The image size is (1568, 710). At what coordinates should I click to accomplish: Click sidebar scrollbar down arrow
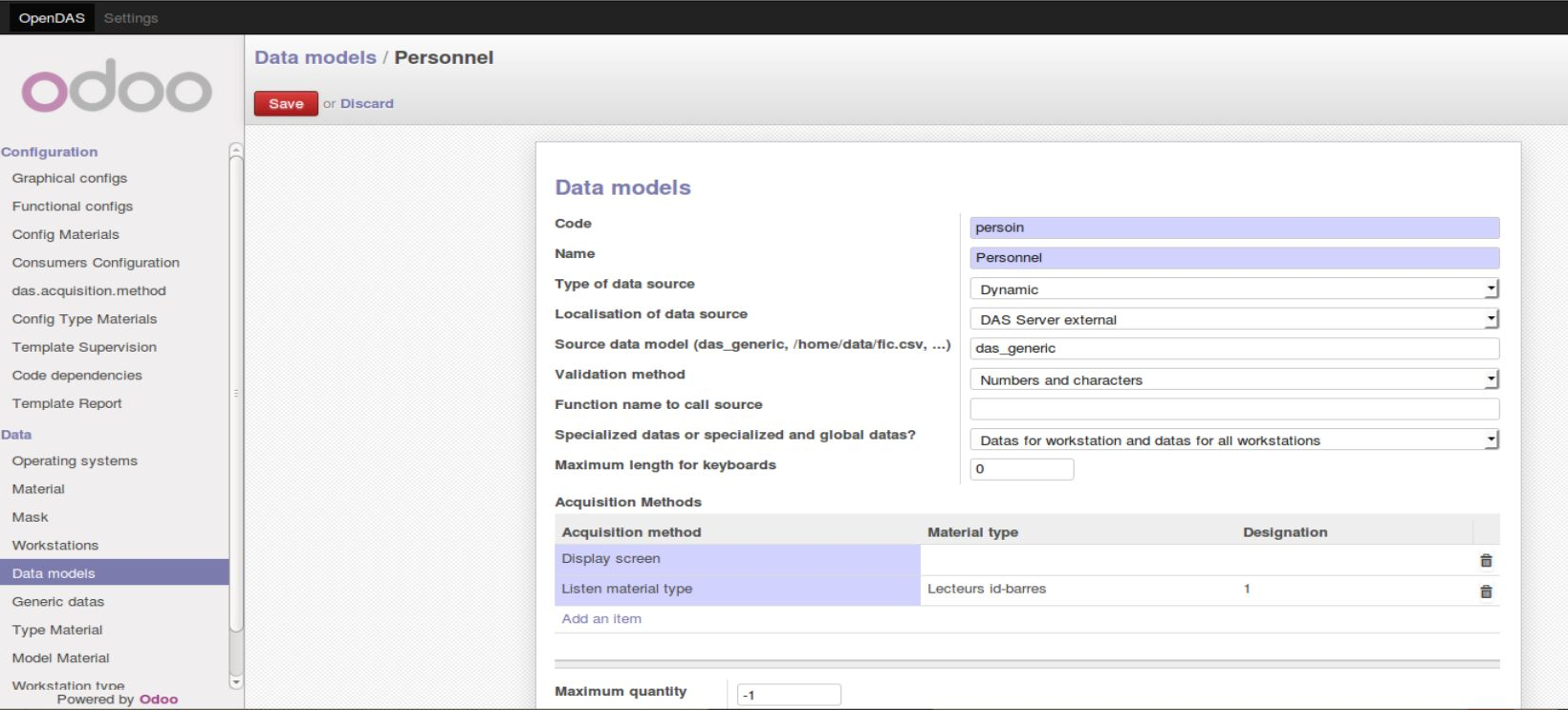coord(236,682)
